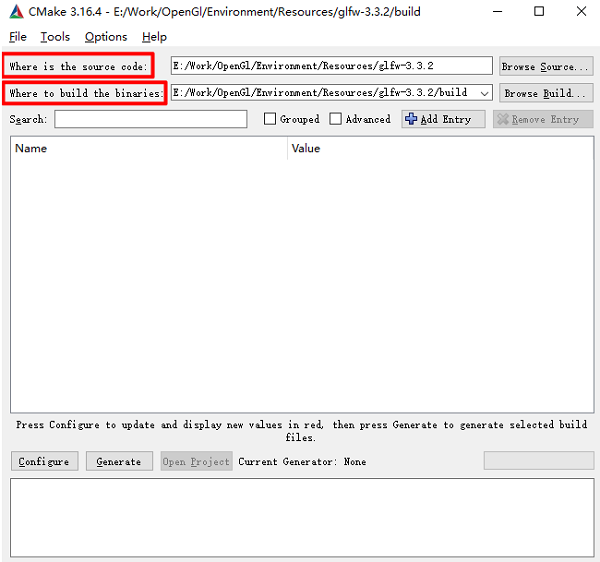
Task: Open the Options menu
Action: click(106, 37)
